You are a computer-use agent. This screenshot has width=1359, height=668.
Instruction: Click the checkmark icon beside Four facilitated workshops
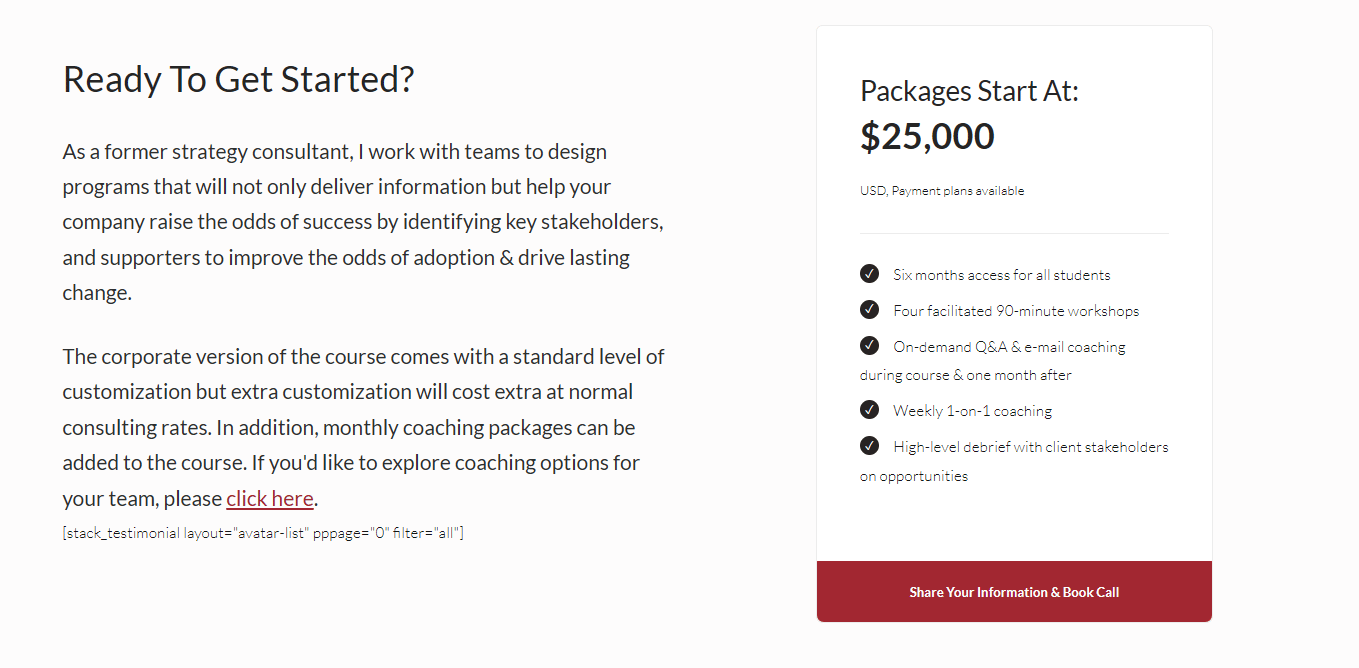point(869,309)
